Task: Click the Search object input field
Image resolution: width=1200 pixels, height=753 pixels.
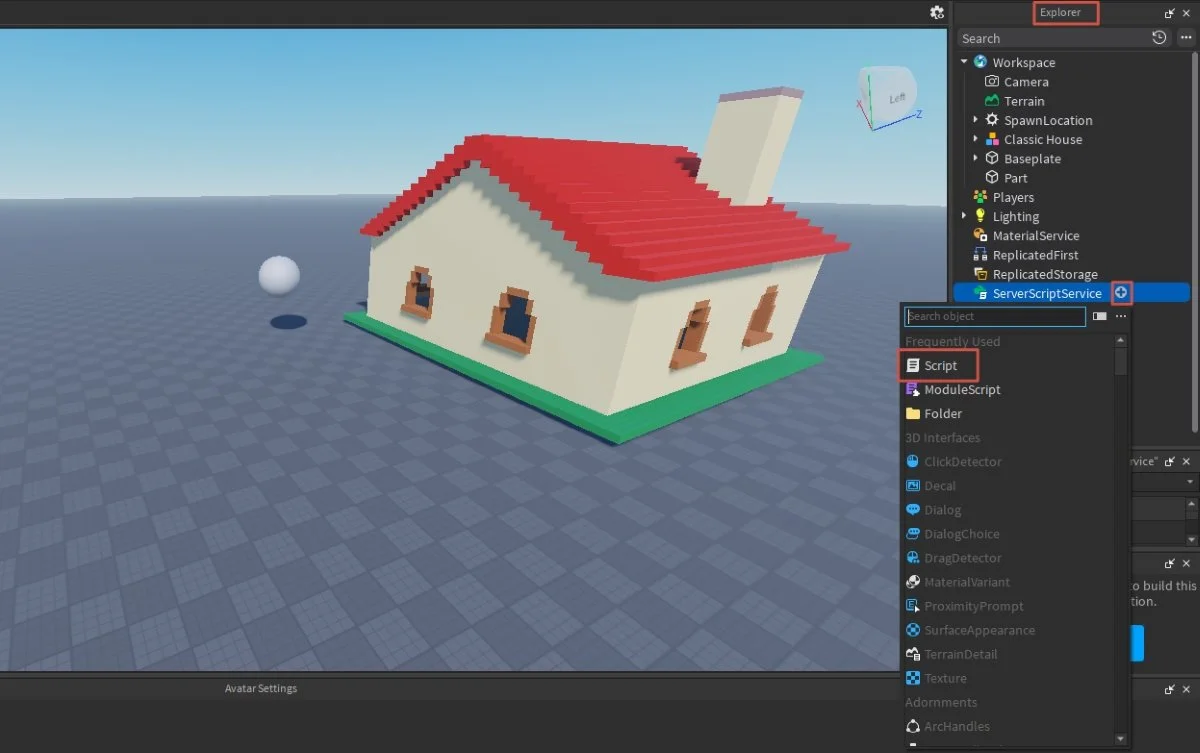Action: click(995, 316)
